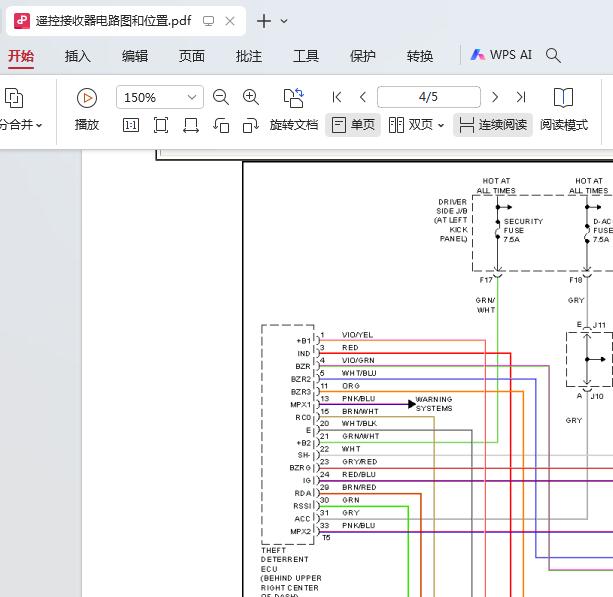The image size is (613, 597).
Task: Click the VIO/YEL wire label
Action: coord(357,335)
